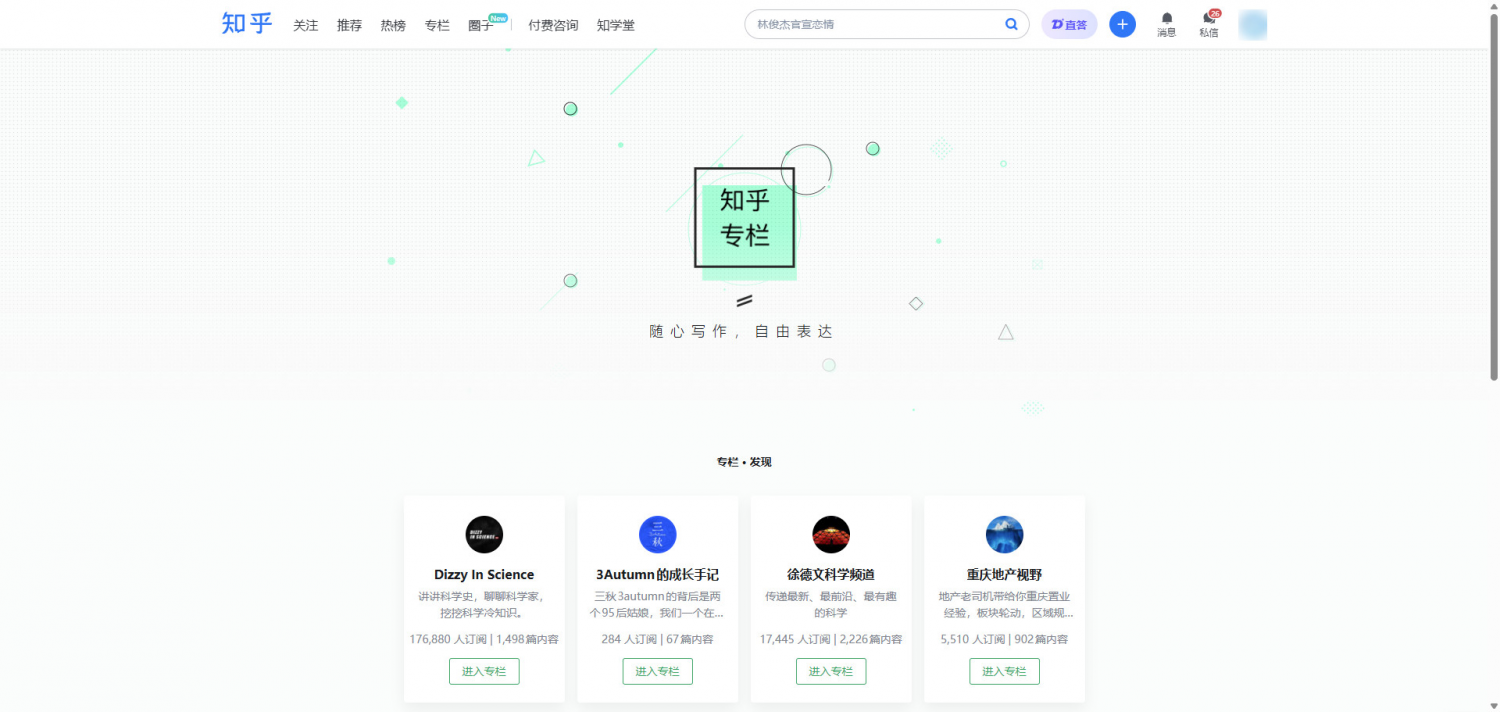Enter the Dizzy In Science column 进入专栏

coord(484,672)
